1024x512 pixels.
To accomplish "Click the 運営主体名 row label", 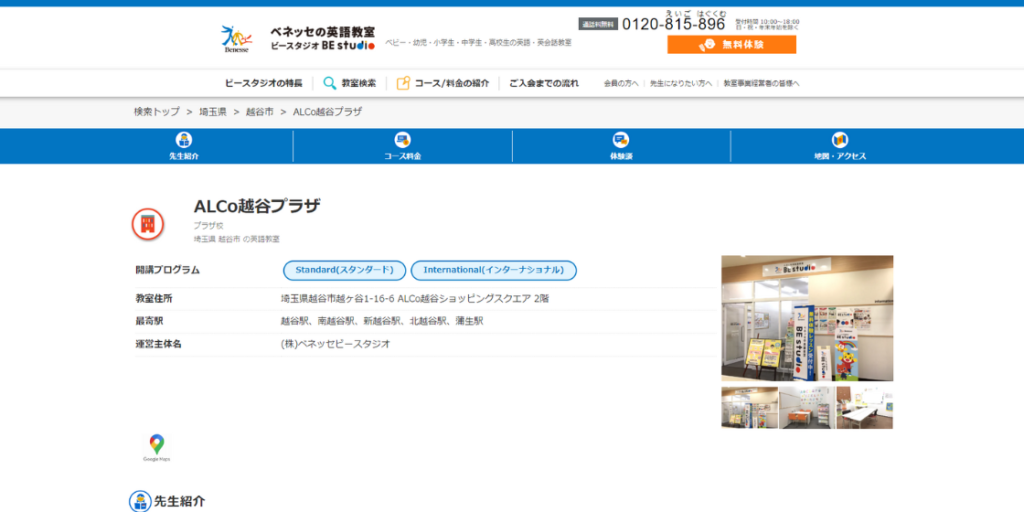I will pyautogui.click(x=159, y=344).
